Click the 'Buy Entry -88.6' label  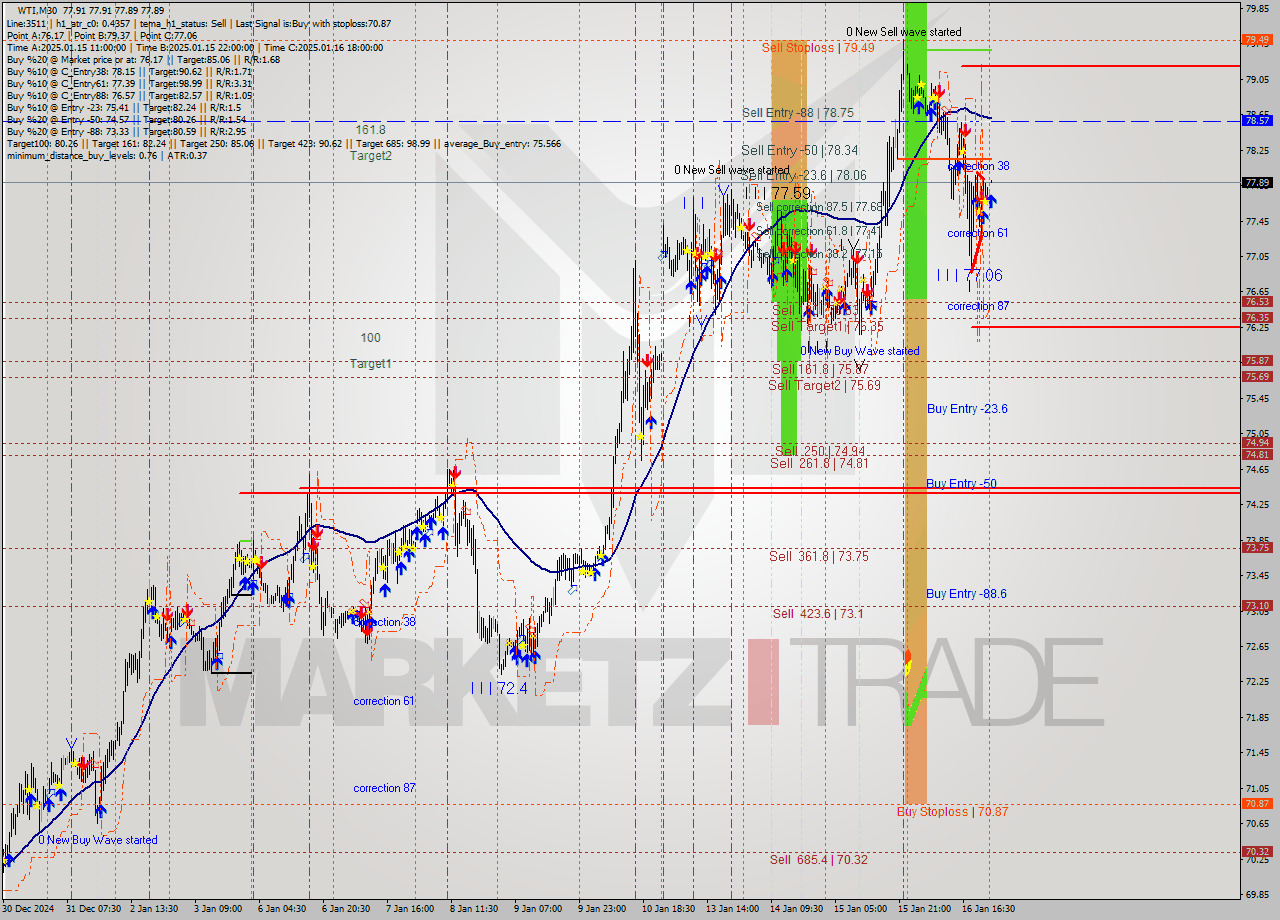966,593
